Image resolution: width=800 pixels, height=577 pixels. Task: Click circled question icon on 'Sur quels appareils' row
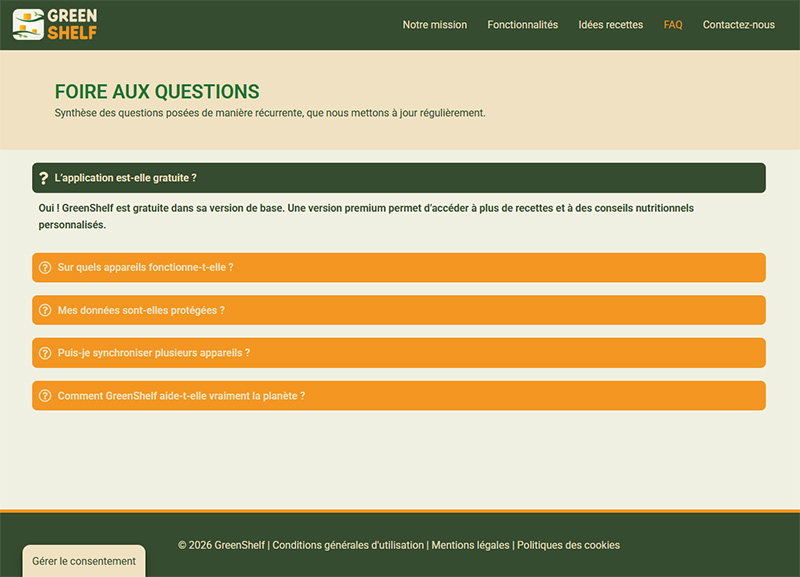coord(45,267)
